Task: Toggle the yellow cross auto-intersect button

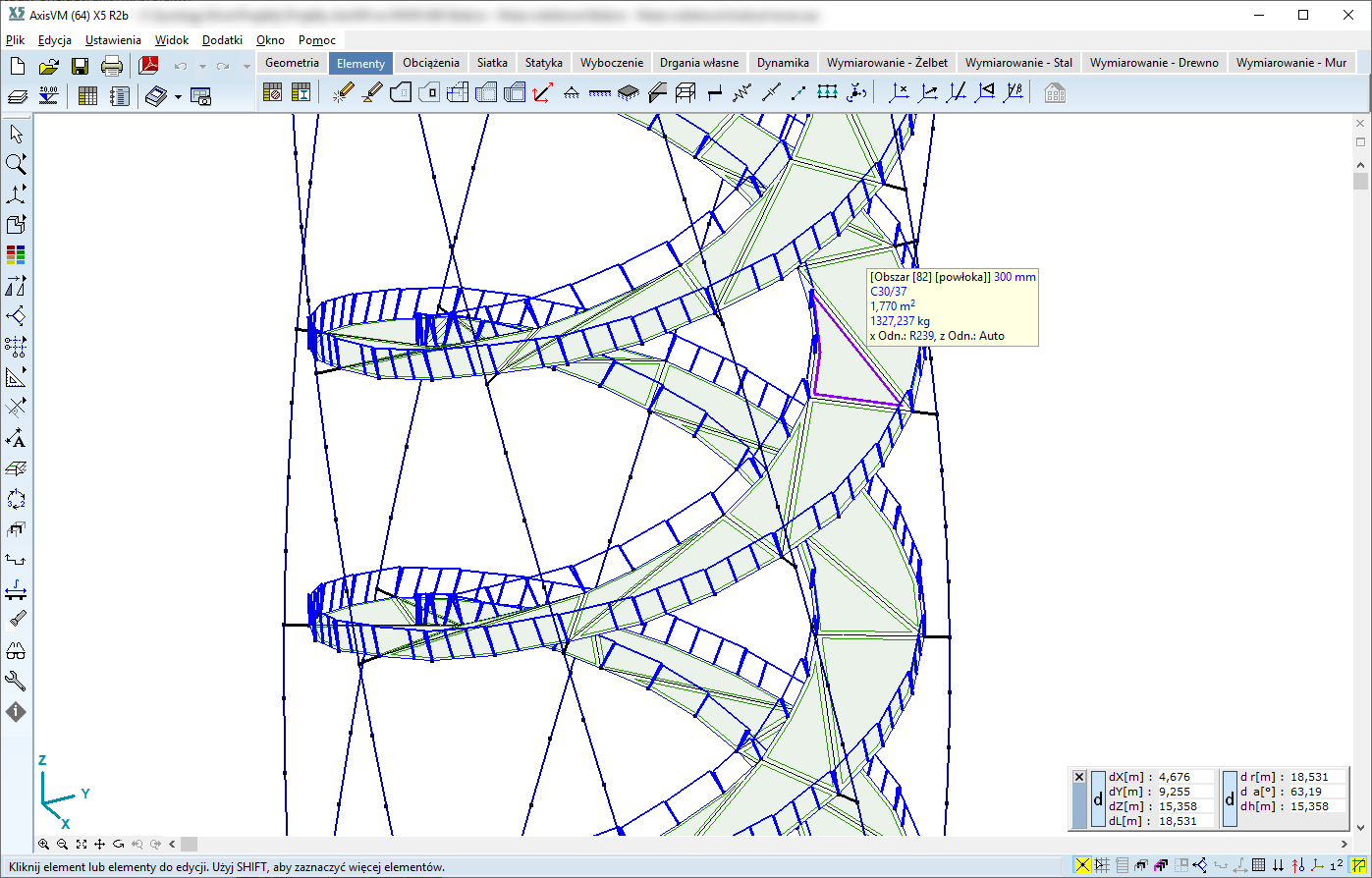Action: 1082,865
